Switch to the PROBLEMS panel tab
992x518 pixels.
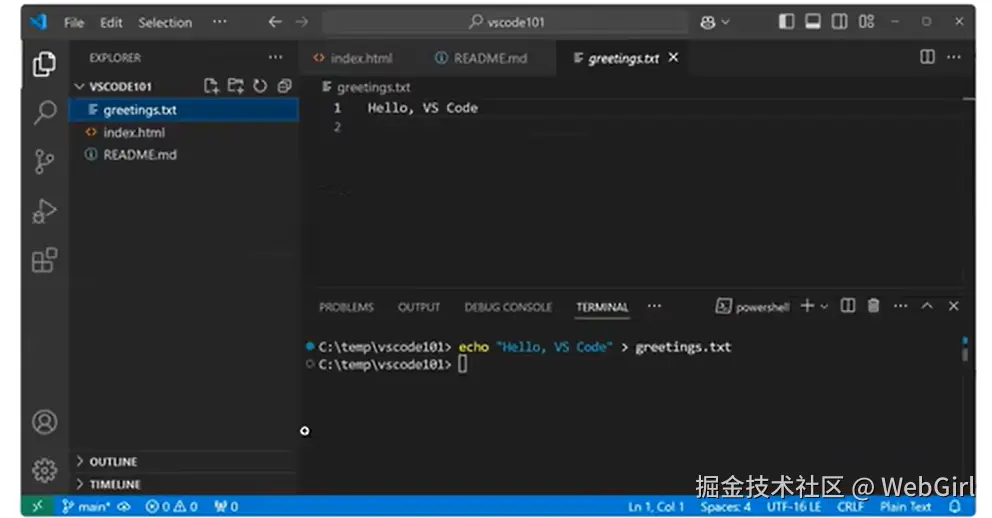tap(346, 307)
